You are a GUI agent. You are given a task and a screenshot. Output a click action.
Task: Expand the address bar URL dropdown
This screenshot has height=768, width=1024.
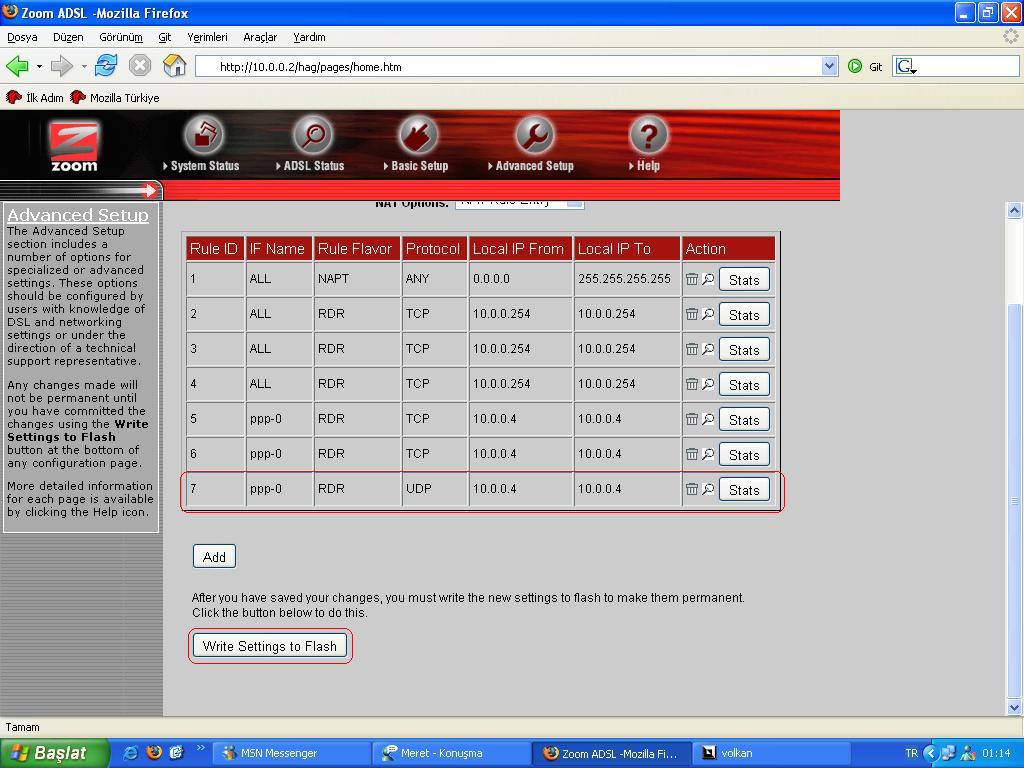click(829, 66)
